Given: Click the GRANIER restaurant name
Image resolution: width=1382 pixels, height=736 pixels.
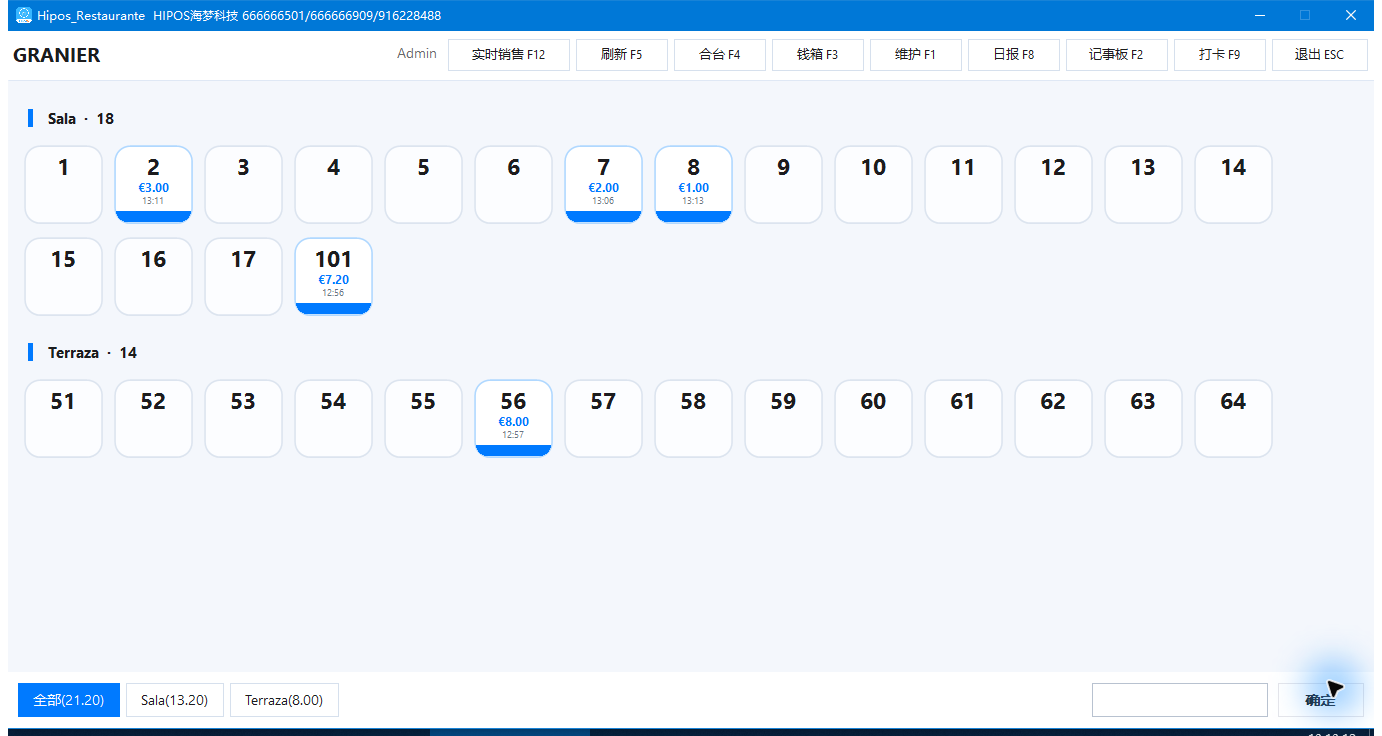Looking at the screenshot, I should (x=57, y=55).
